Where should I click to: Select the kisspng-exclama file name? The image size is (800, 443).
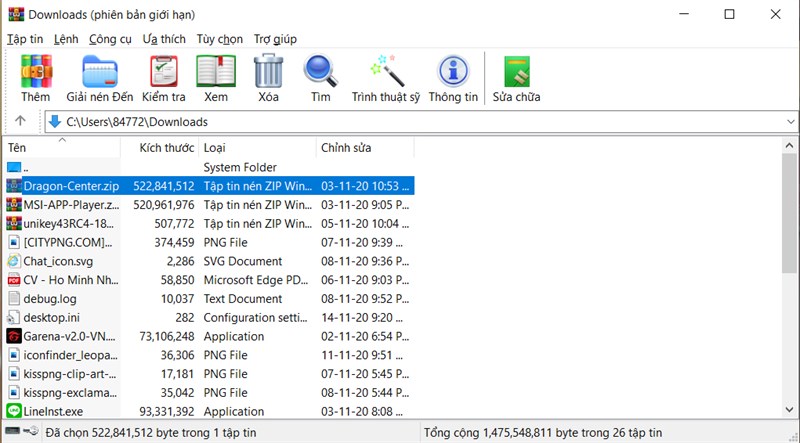pyautogui.click(x=70, y=392)
